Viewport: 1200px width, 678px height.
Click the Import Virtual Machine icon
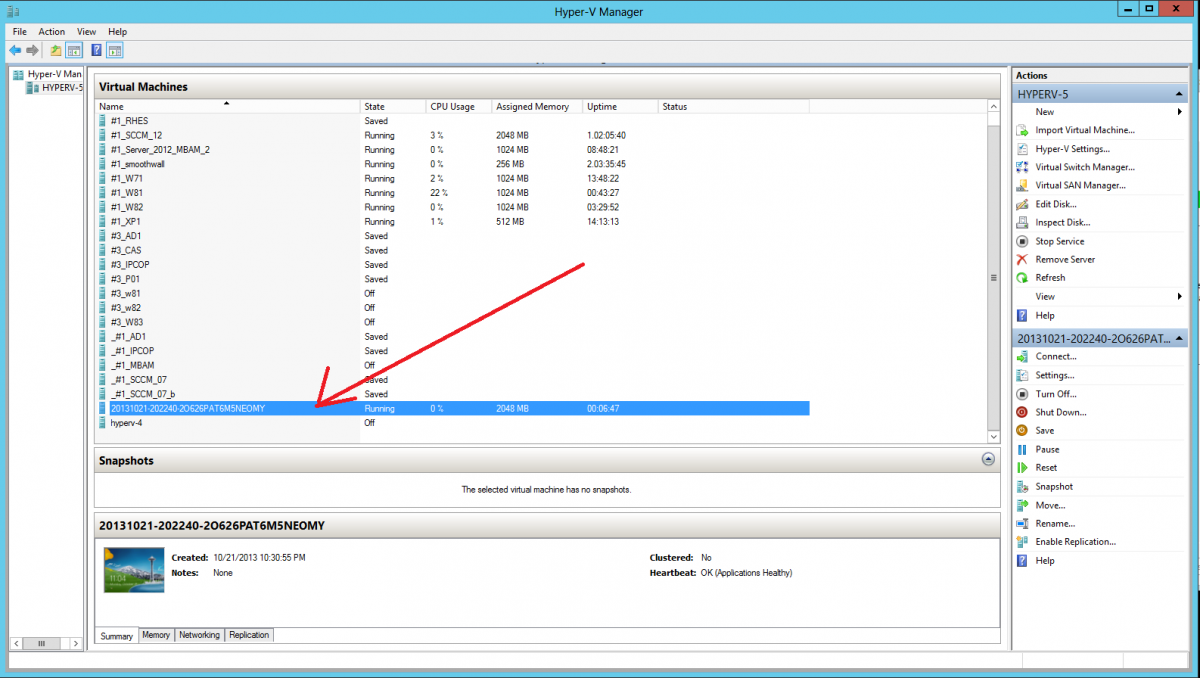pos(1022,130)
